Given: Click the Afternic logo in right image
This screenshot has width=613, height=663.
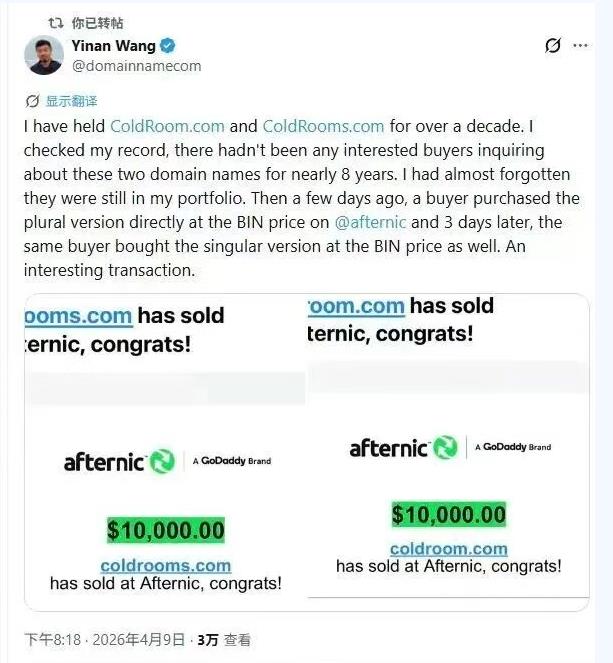Looking at the screenshot, I should click(403, 448).
